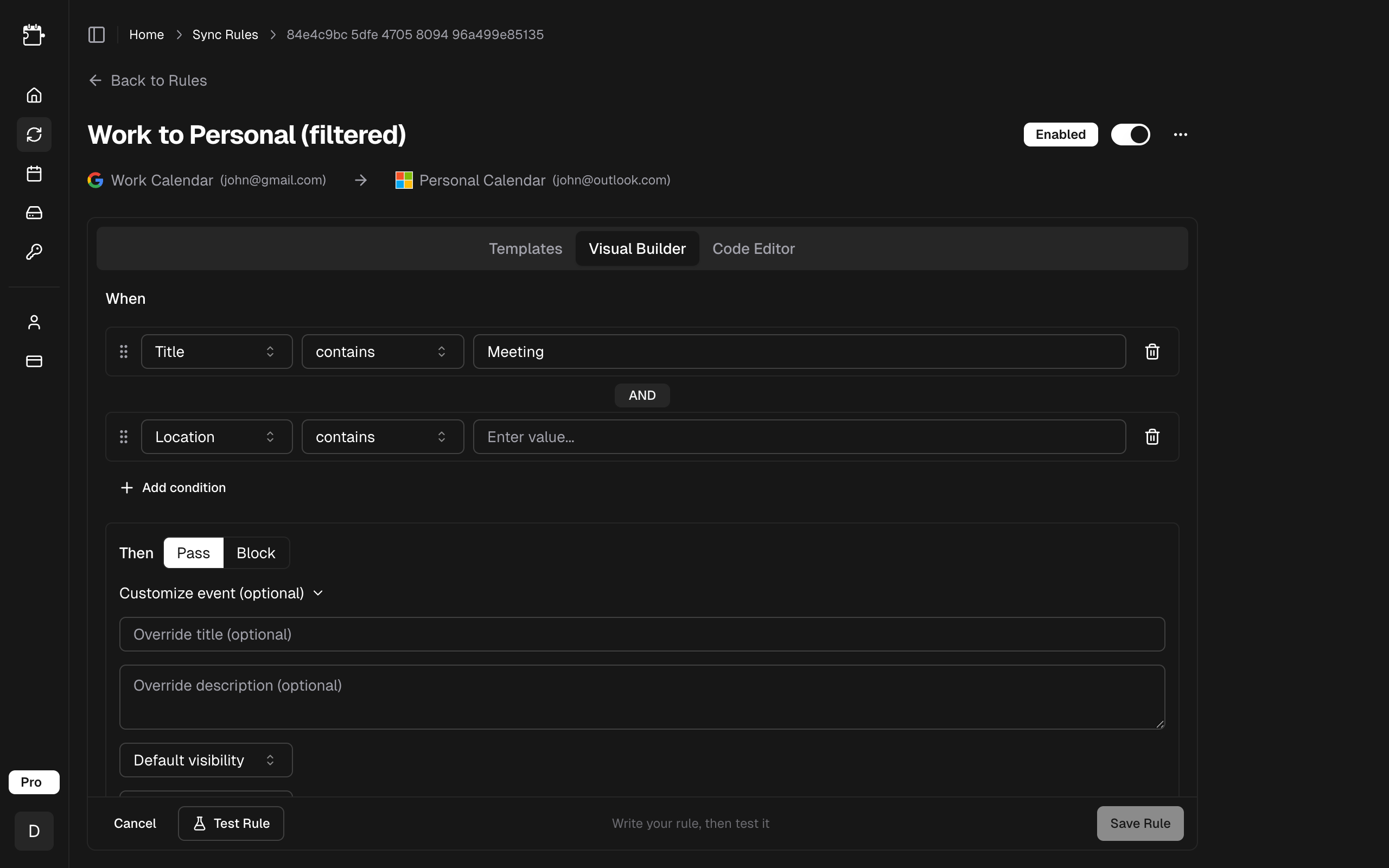Select Pass as the Then action
1389x868 pixels.
[x=193, y=552]
